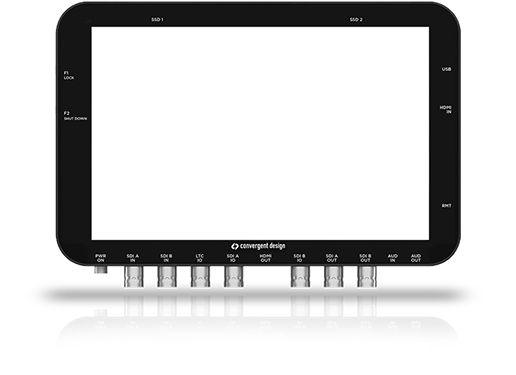Click the BNC connector under SDI B OUT
Image resolution: width=516 pixels, height=375 pixels.
click(367, 276)
